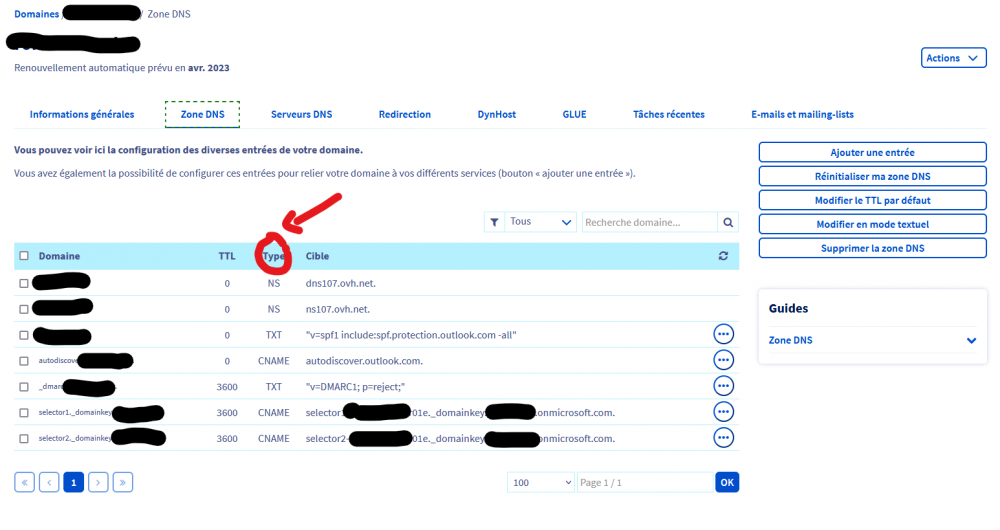Click Réinitialiser ma zone DNS button
The height and width of the screenshot is (530, 1000).
872,176
